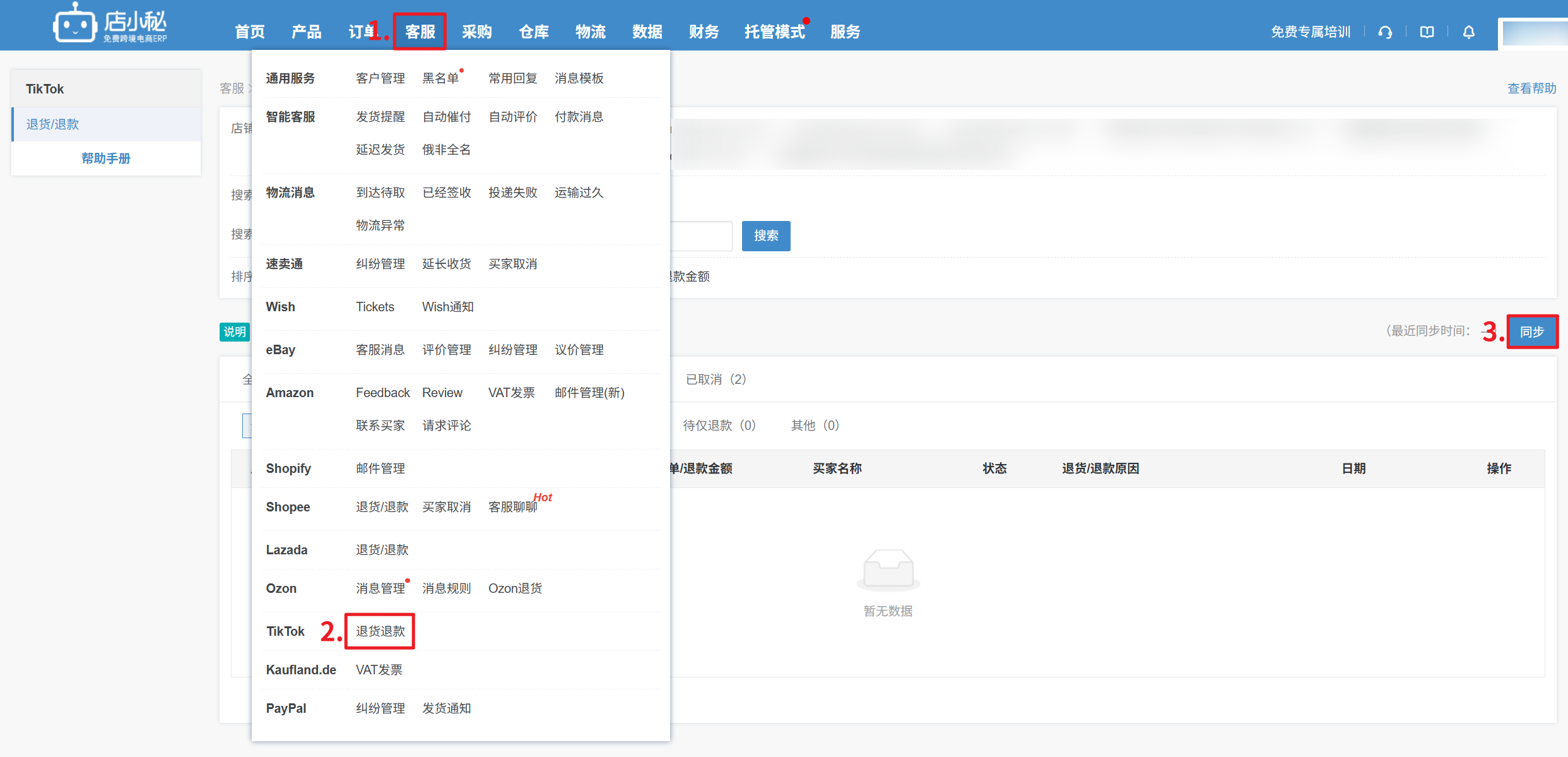The width and height of the screenshot is (1568, 757).
Task: Click the 店小秘 robot logo
Action: click(x=75, y=25)
